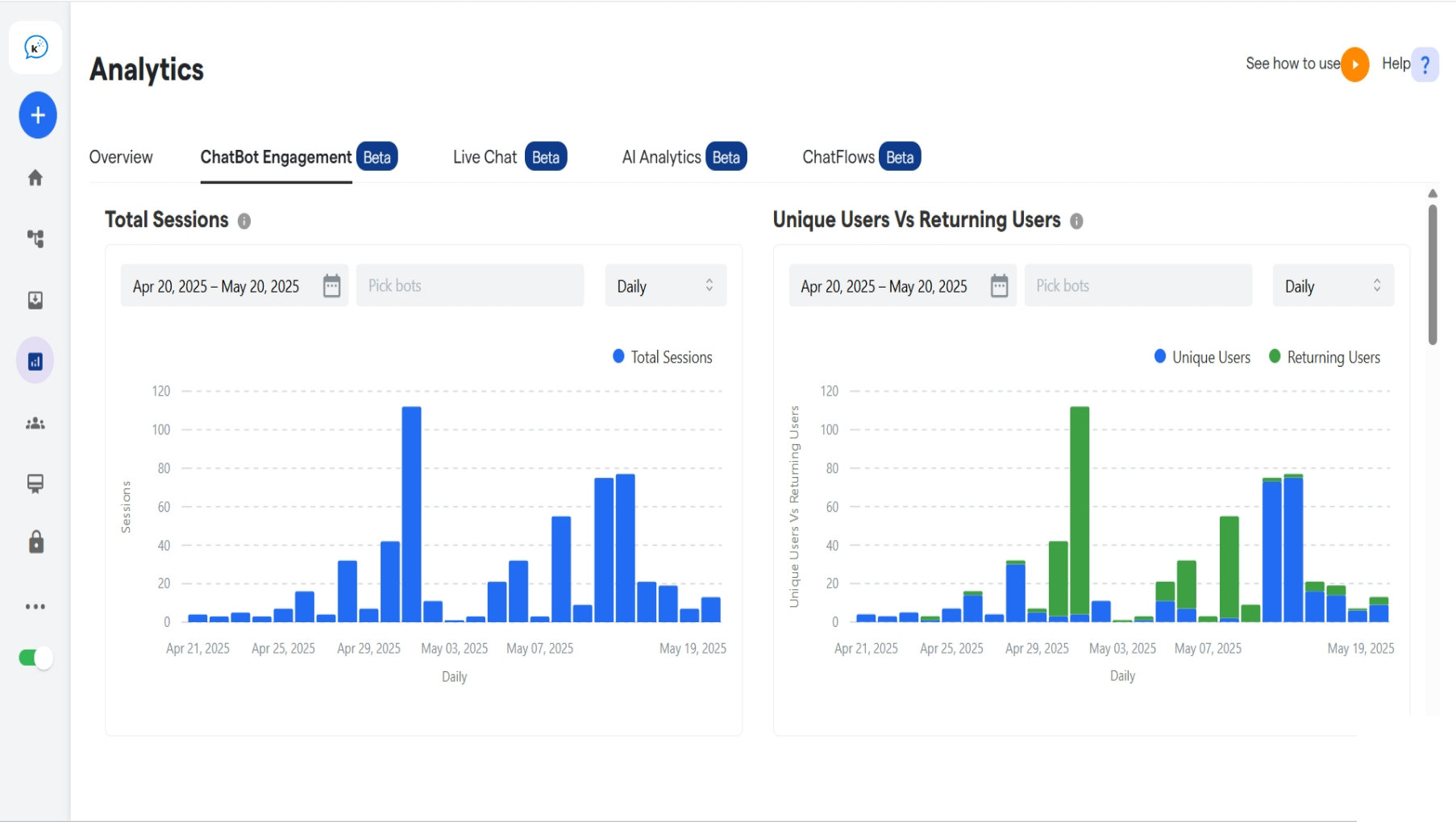The width and height of the screenshot is (1456, 822).
Task: Open the team members sidebar icon
Action: tap(35, 423)
